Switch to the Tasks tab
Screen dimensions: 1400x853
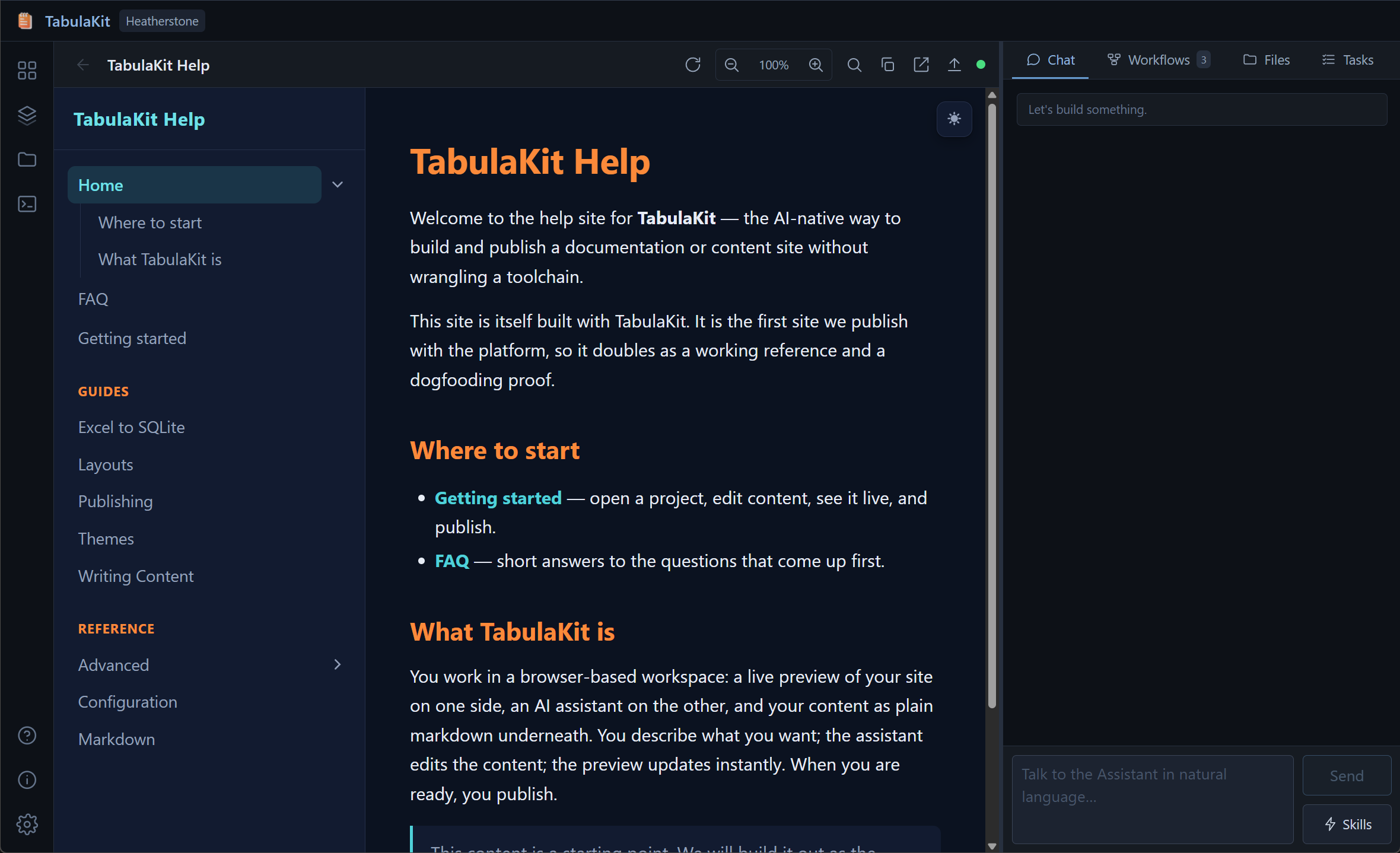coord(1348,60)
